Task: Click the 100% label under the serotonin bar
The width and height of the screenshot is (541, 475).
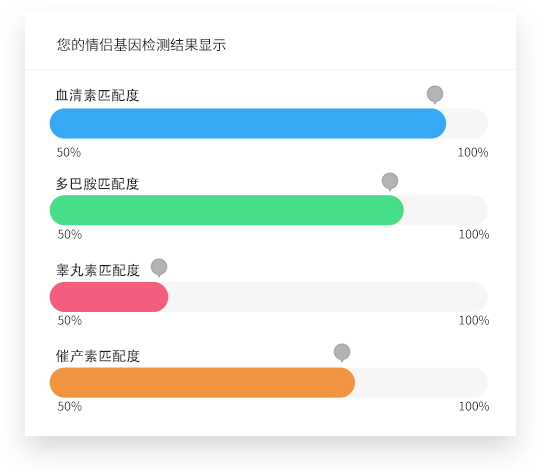Action: click(473, 152)
